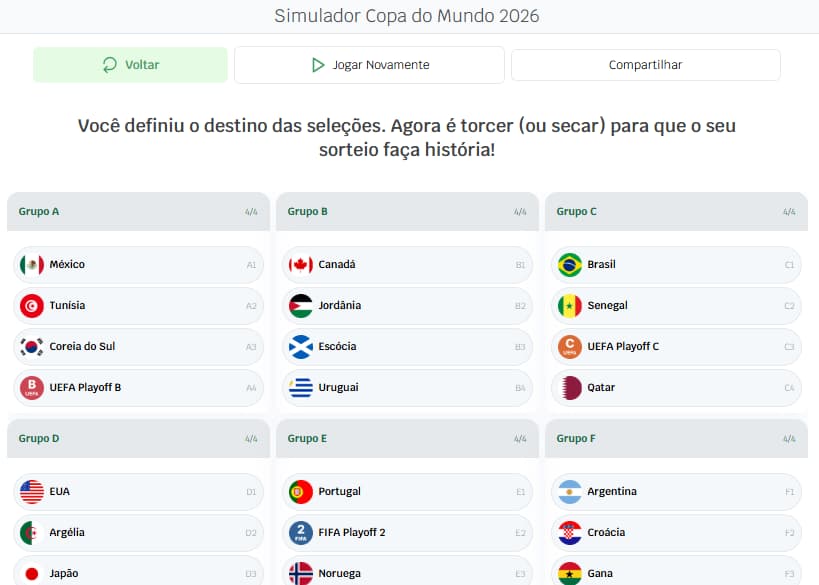Click the UEFA Playoff C badge in Grupo C

pos(567,346)
